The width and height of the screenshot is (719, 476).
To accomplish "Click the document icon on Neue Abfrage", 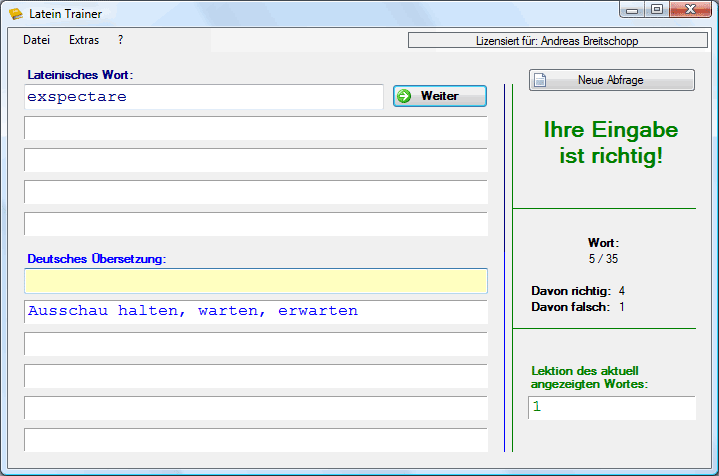I will pyautogui.click(x=540, y=80).
